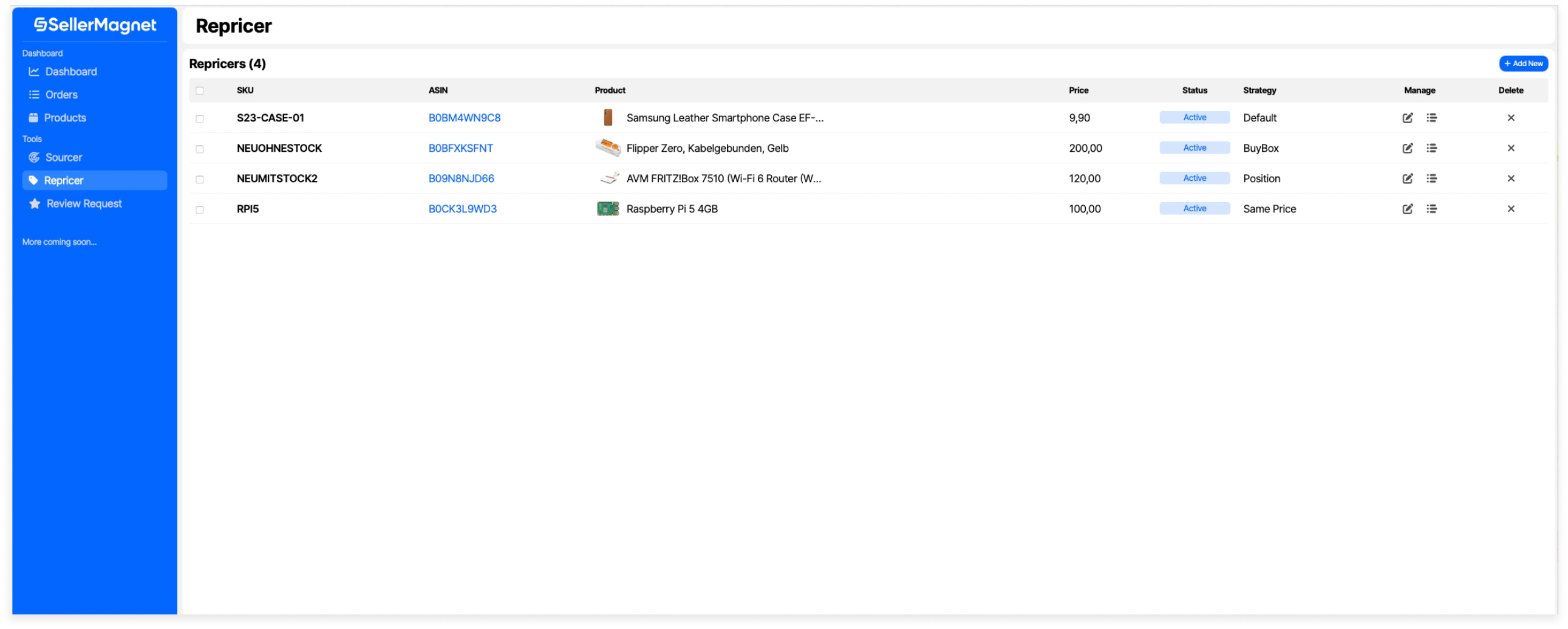Edit the RPI5 repricer

(1407, 209)
